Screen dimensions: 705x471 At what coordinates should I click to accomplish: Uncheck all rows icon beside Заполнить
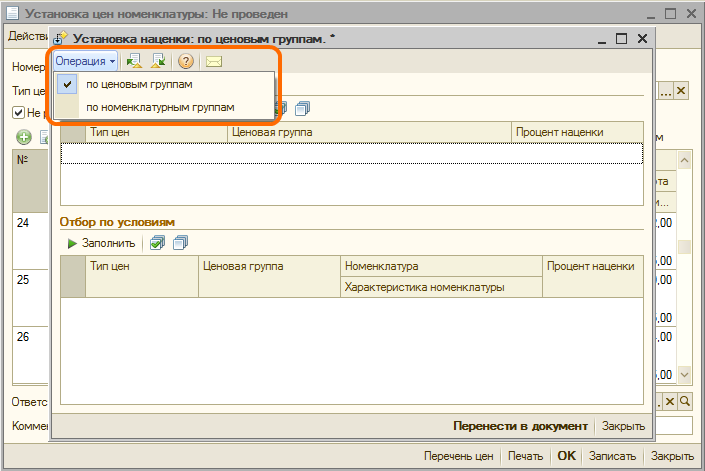click(x=181, y=243)
